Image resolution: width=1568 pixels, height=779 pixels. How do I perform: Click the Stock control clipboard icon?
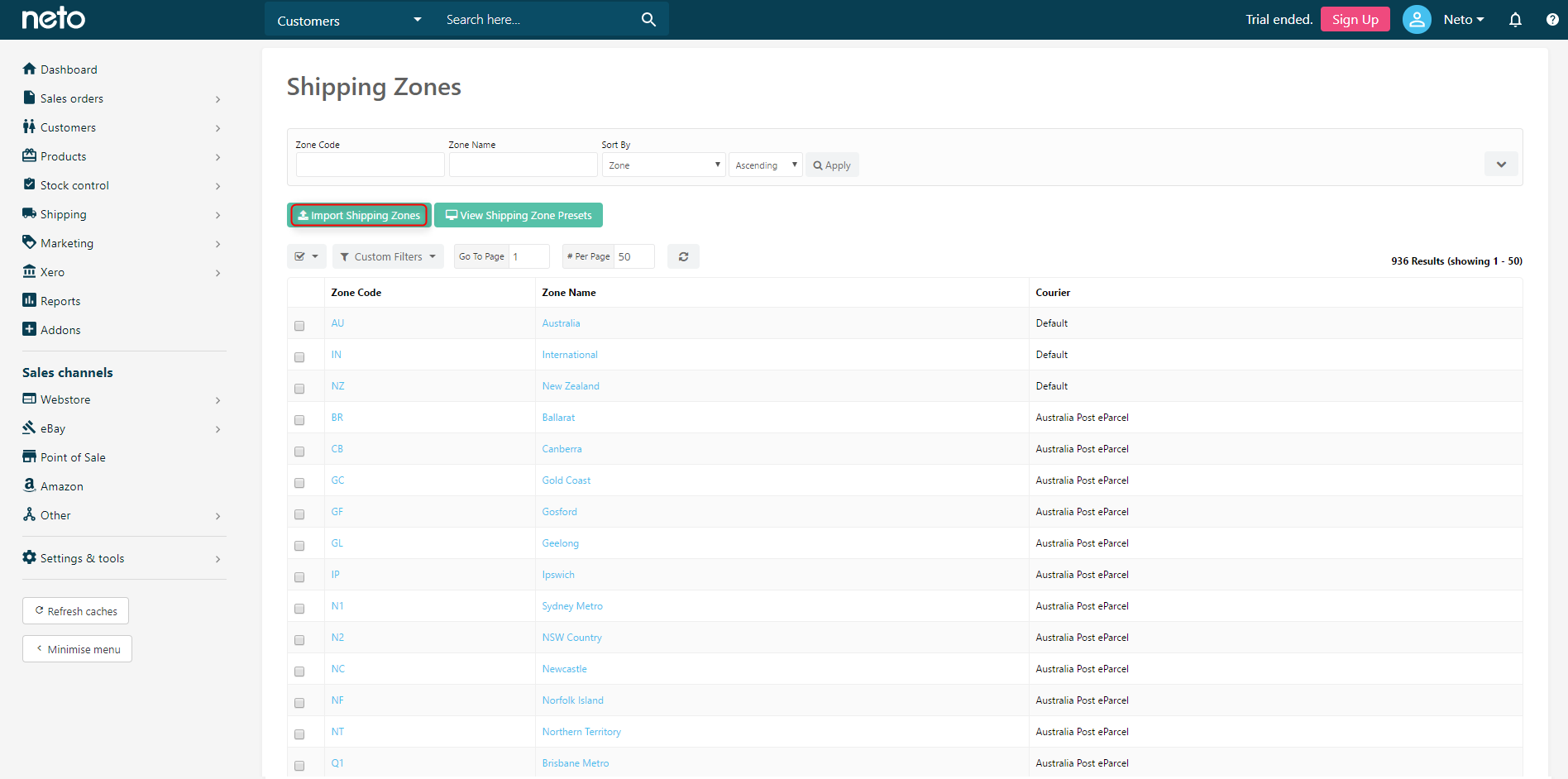coord(30,184)
